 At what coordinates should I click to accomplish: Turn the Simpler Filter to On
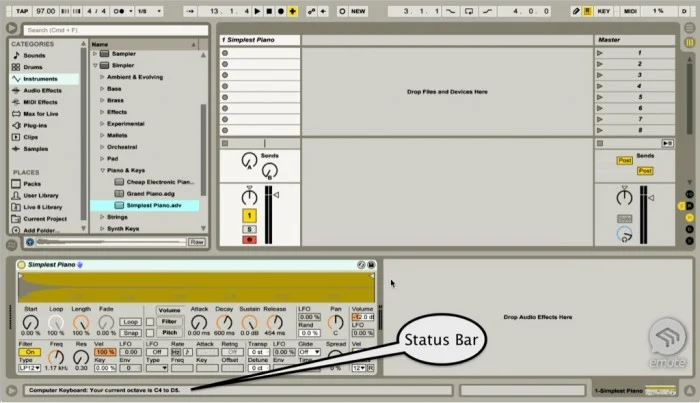(29, 352)
